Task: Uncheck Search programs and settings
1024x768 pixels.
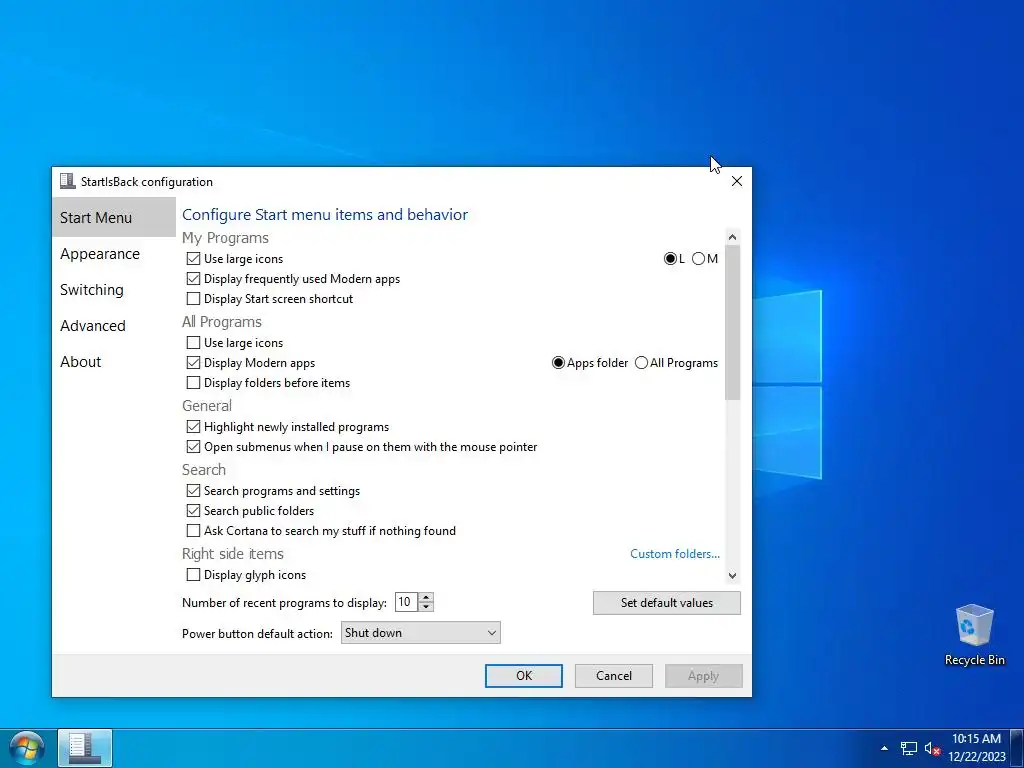Action: 193,490
